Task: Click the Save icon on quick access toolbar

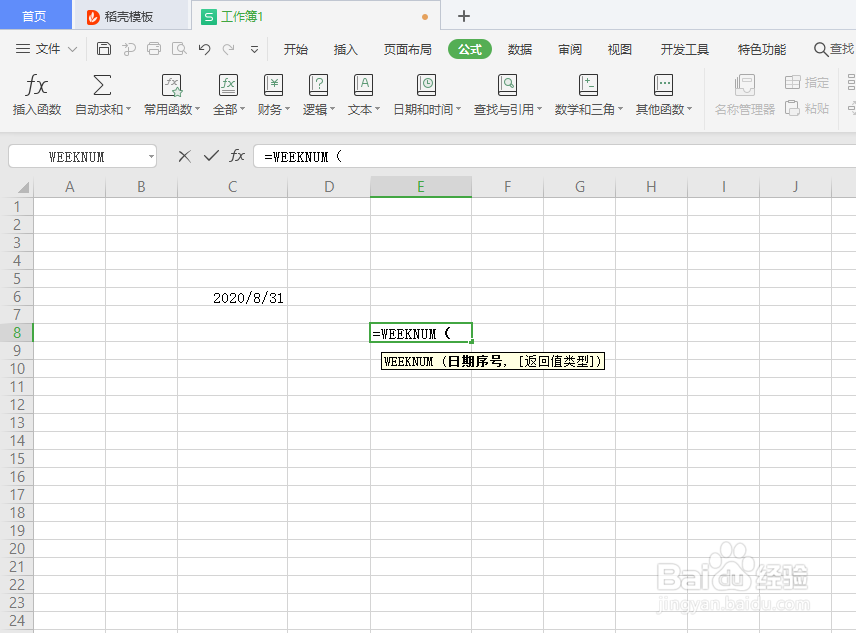Action: 104,48
